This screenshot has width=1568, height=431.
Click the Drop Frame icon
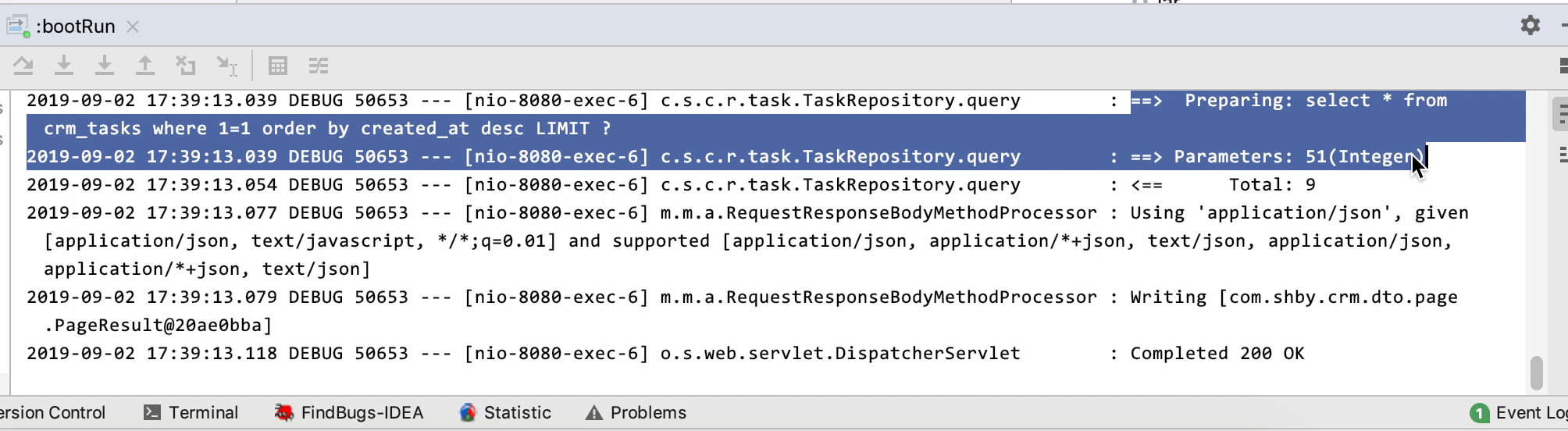(186, 66)
